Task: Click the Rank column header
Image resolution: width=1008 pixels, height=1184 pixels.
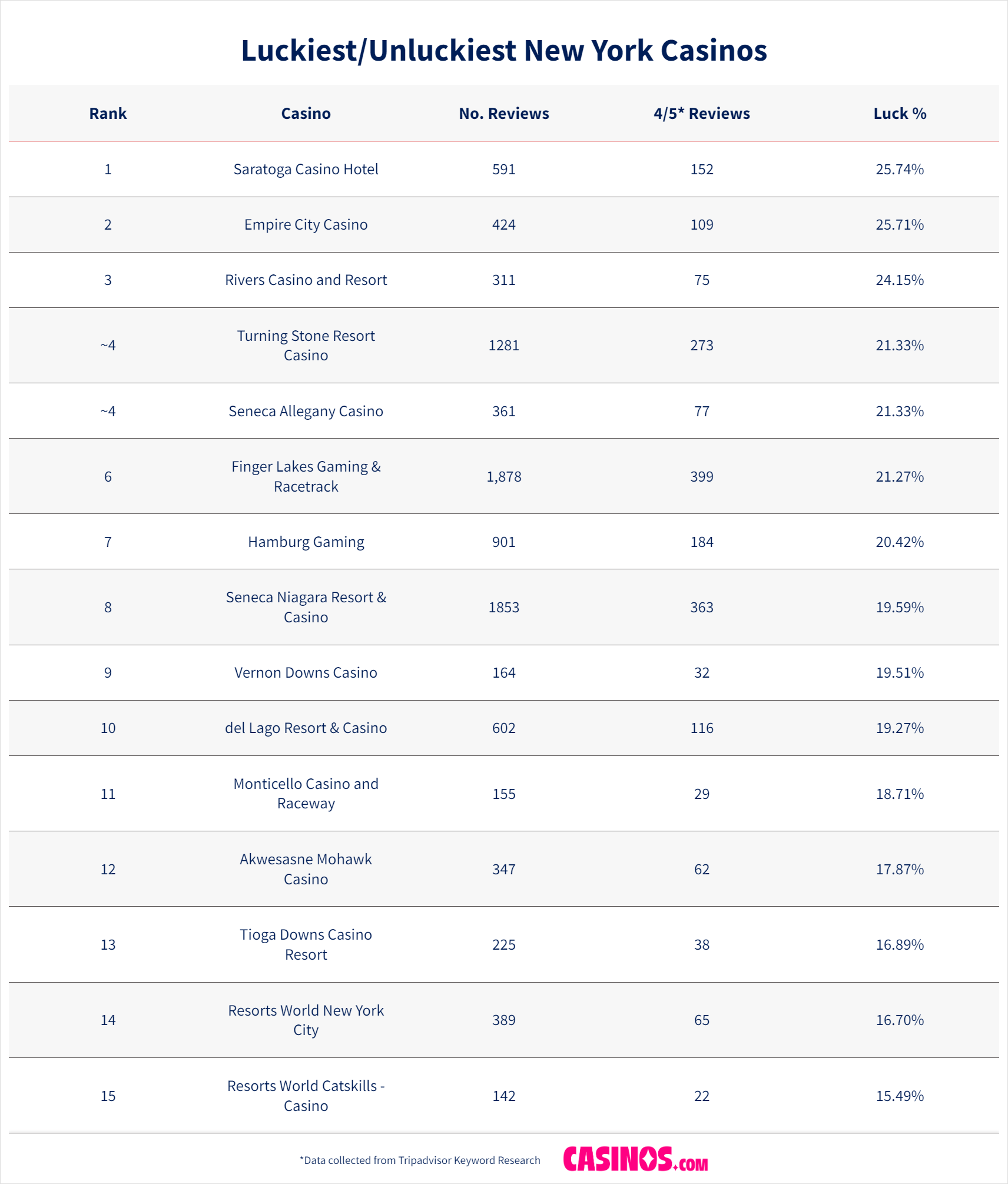Action: [x=108, y=114]
